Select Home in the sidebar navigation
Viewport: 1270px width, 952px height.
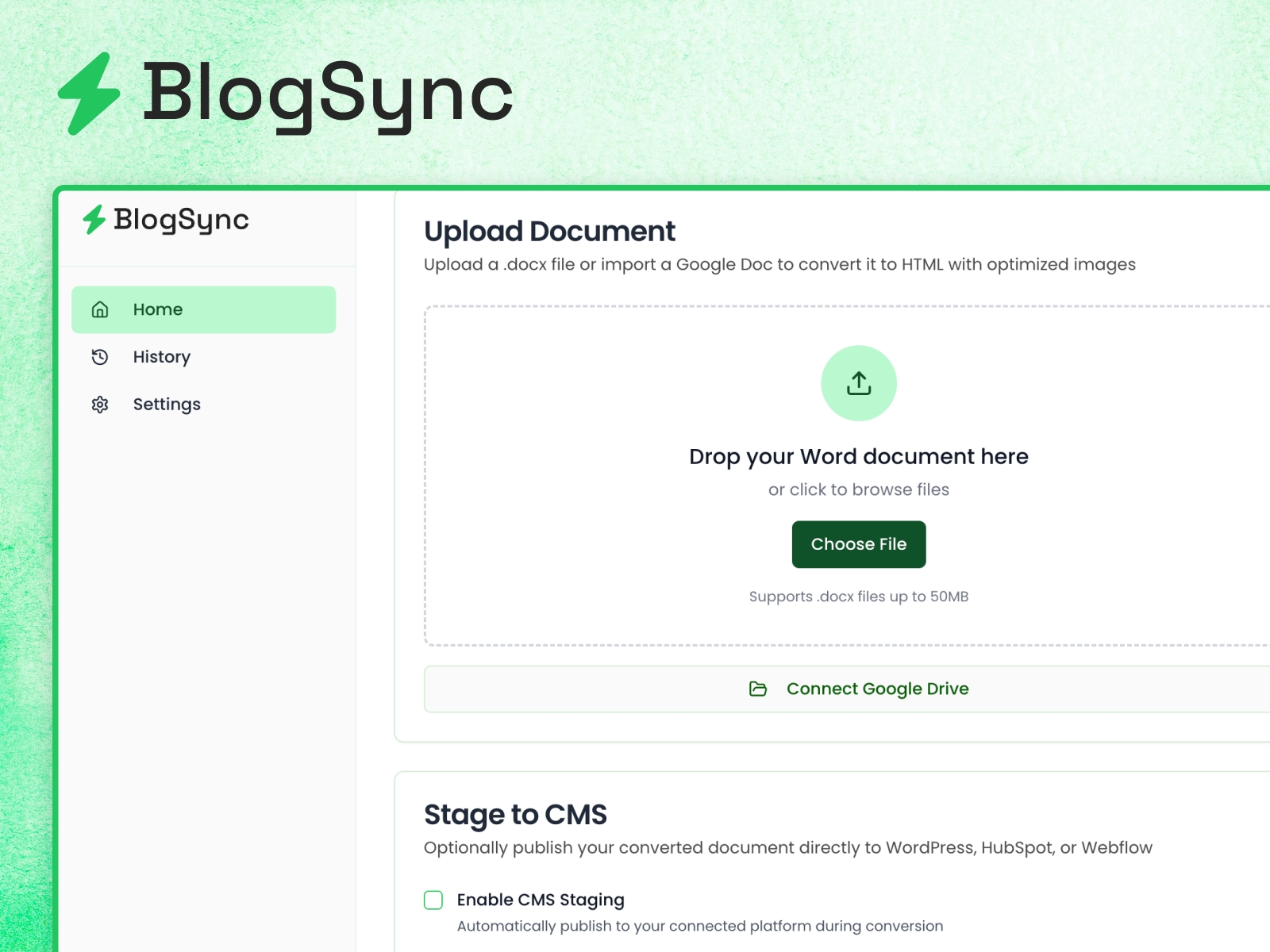click(158, 309)
